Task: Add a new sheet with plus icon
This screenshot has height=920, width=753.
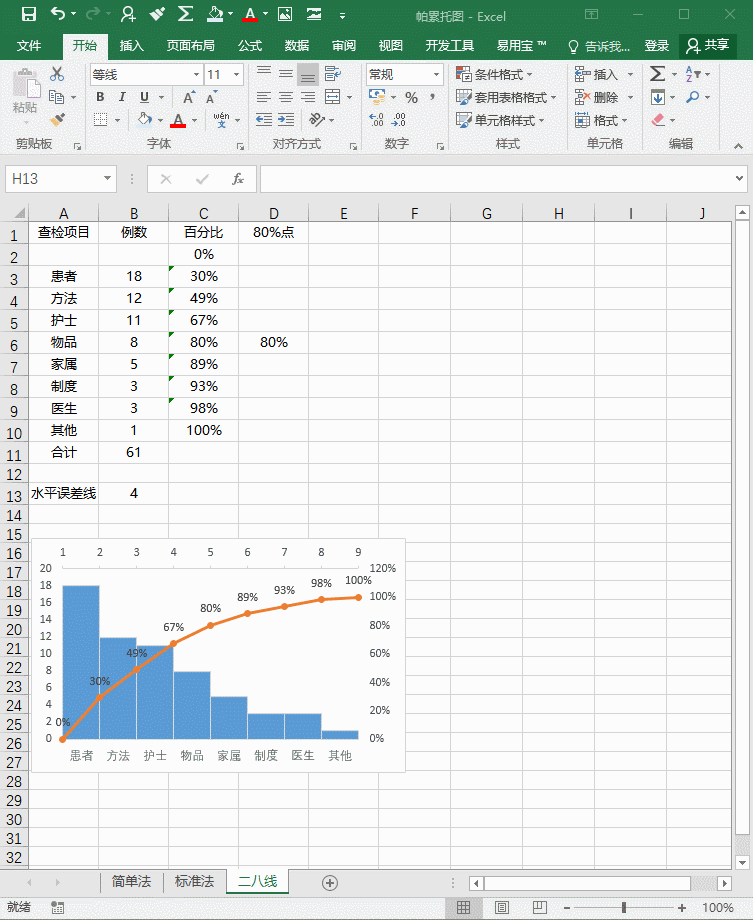Action: tap(330, 882)
